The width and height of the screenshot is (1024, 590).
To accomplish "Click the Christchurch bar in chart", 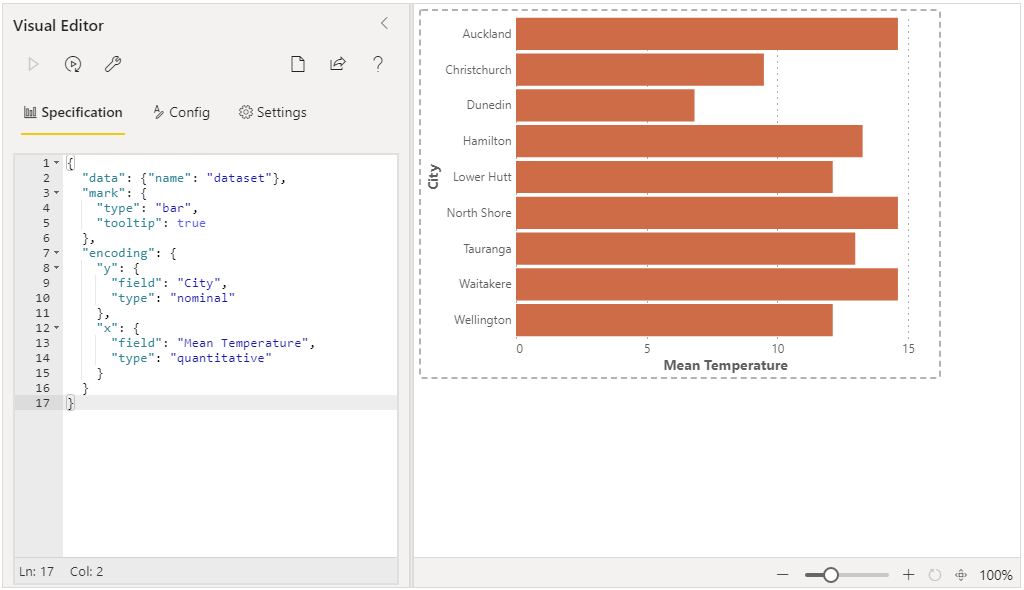I will [x=640, y=69].
